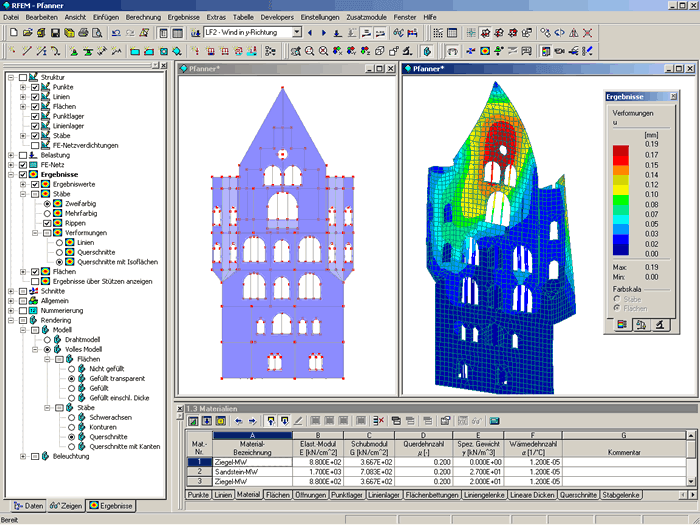Click the Undo arrow icon
700x525 pixels.
click(116, 33)
